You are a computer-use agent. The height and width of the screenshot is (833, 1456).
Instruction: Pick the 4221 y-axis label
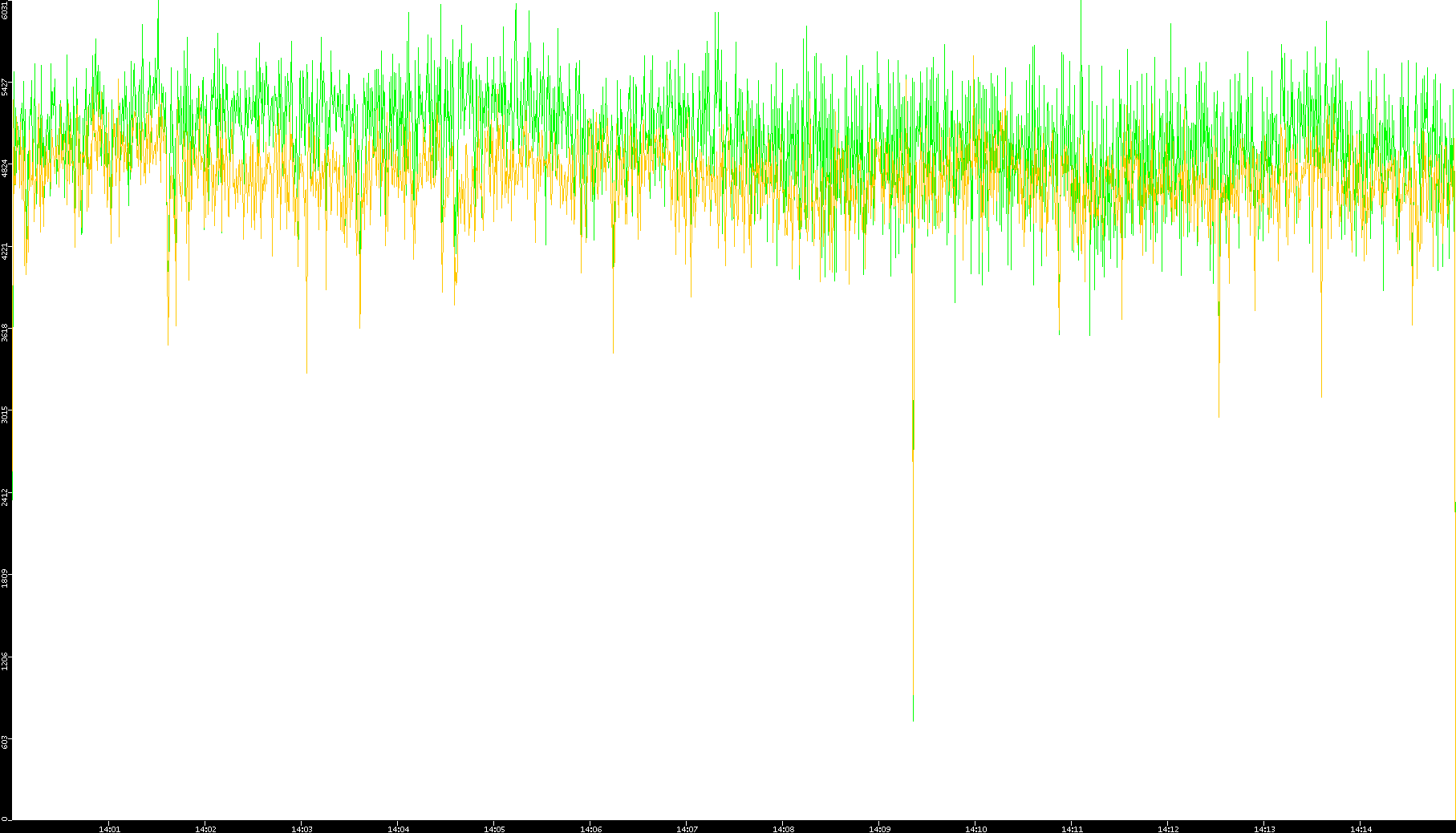[x=5, y=251]
